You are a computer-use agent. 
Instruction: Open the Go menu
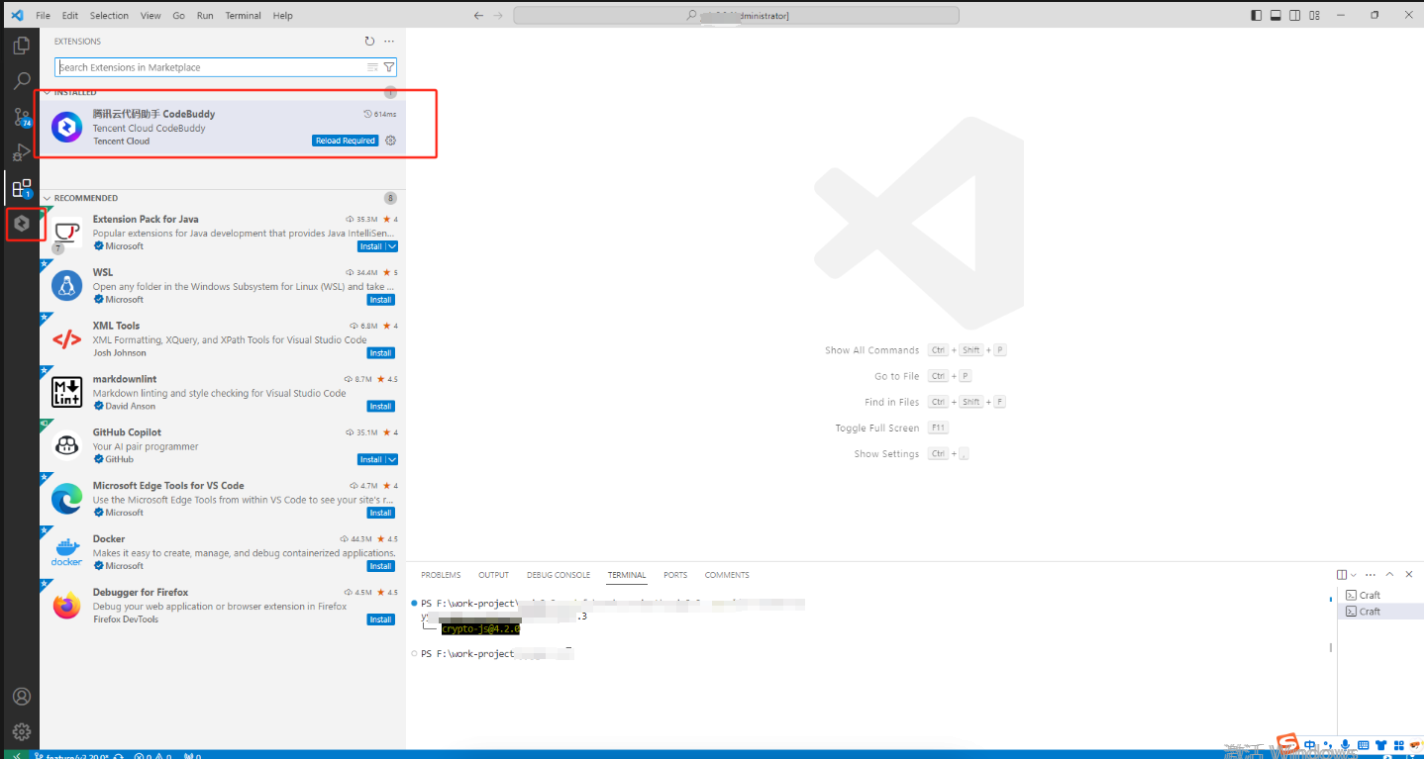[x=179, y=16]
